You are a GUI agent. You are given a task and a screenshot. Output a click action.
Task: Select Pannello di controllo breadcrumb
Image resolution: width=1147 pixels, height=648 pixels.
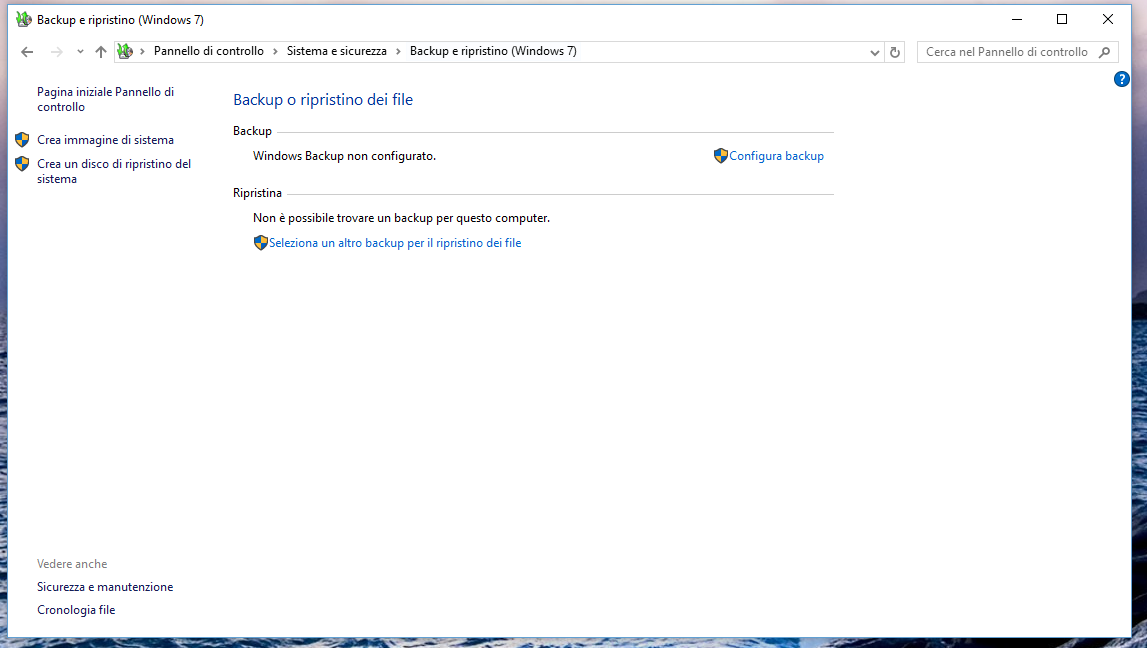[x=208, y=51]
